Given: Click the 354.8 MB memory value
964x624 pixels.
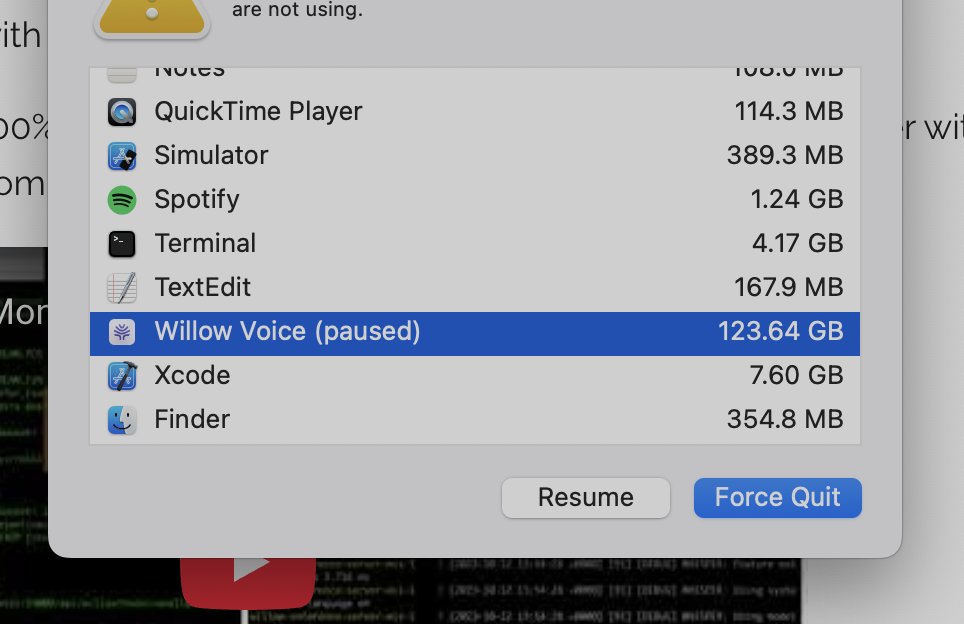Looking at the screenshot, I should tap(785, 419).
